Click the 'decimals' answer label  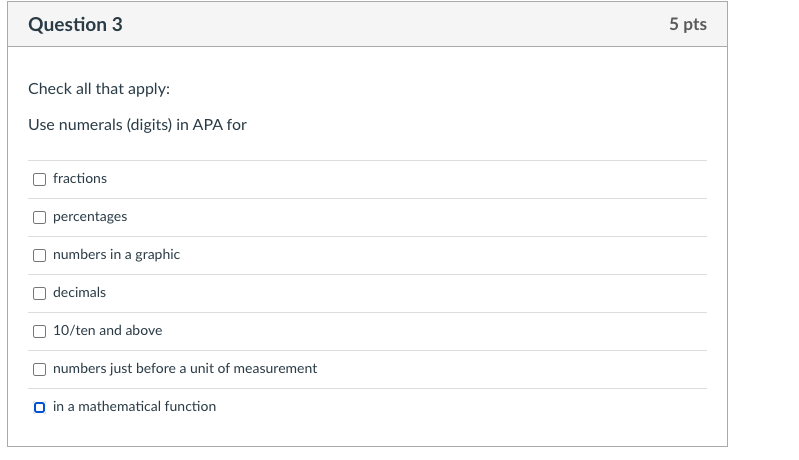click(x=79, y=292)
